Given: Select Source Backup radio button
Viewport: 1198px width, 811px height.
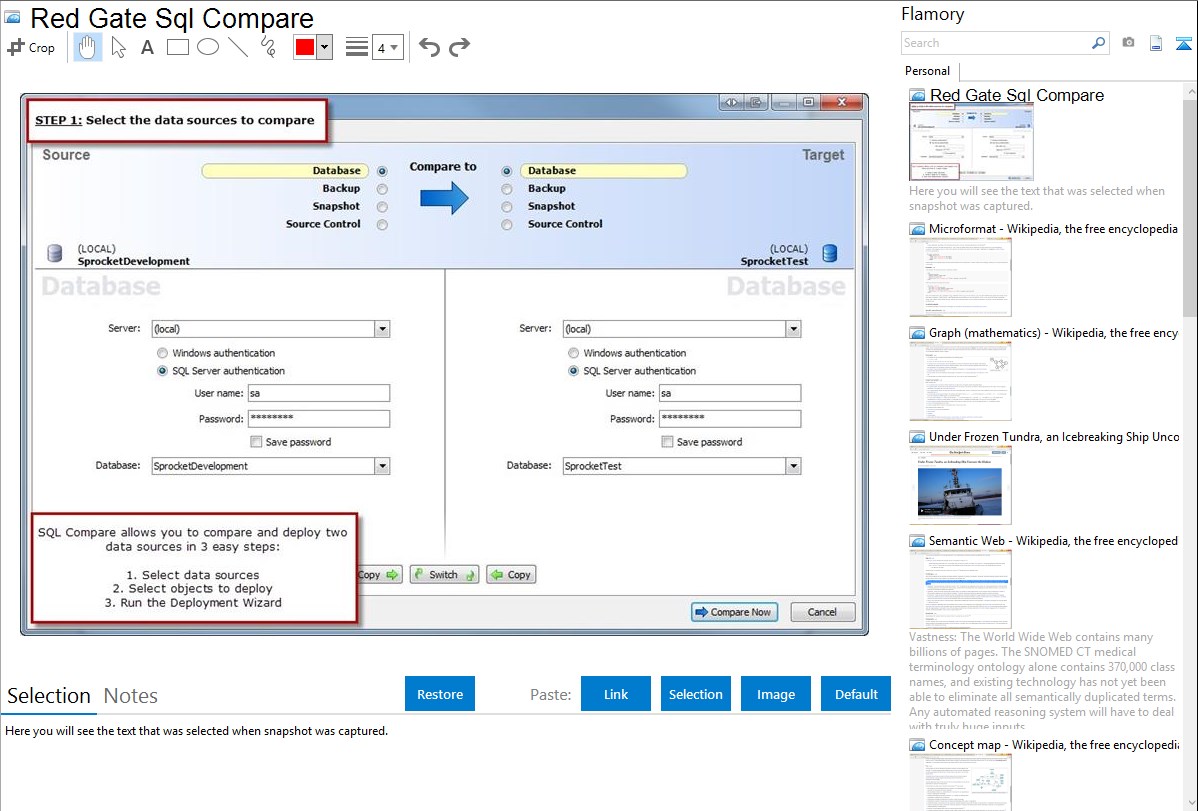Looking at the screenshot, I should (x=382, y=189).
